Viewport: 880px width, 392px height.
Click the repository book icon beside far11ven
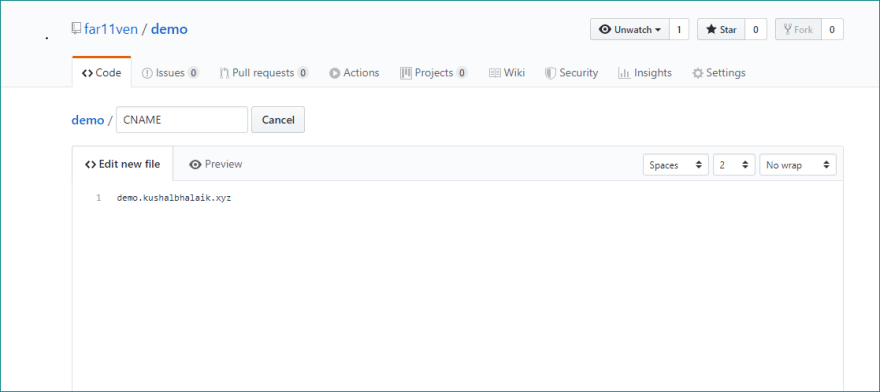[76, 29]
